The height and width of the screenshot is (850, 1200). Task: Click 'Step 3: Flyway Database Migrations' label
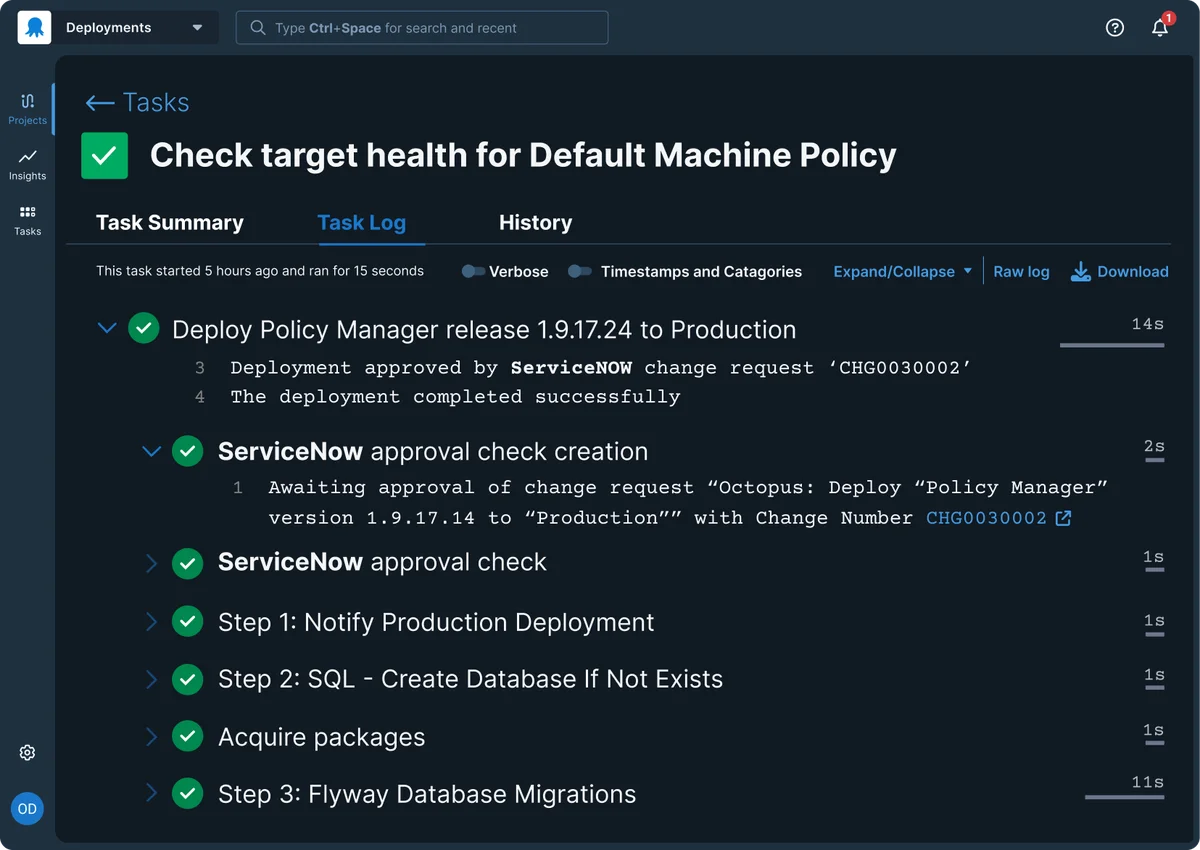tap(427, 794)
